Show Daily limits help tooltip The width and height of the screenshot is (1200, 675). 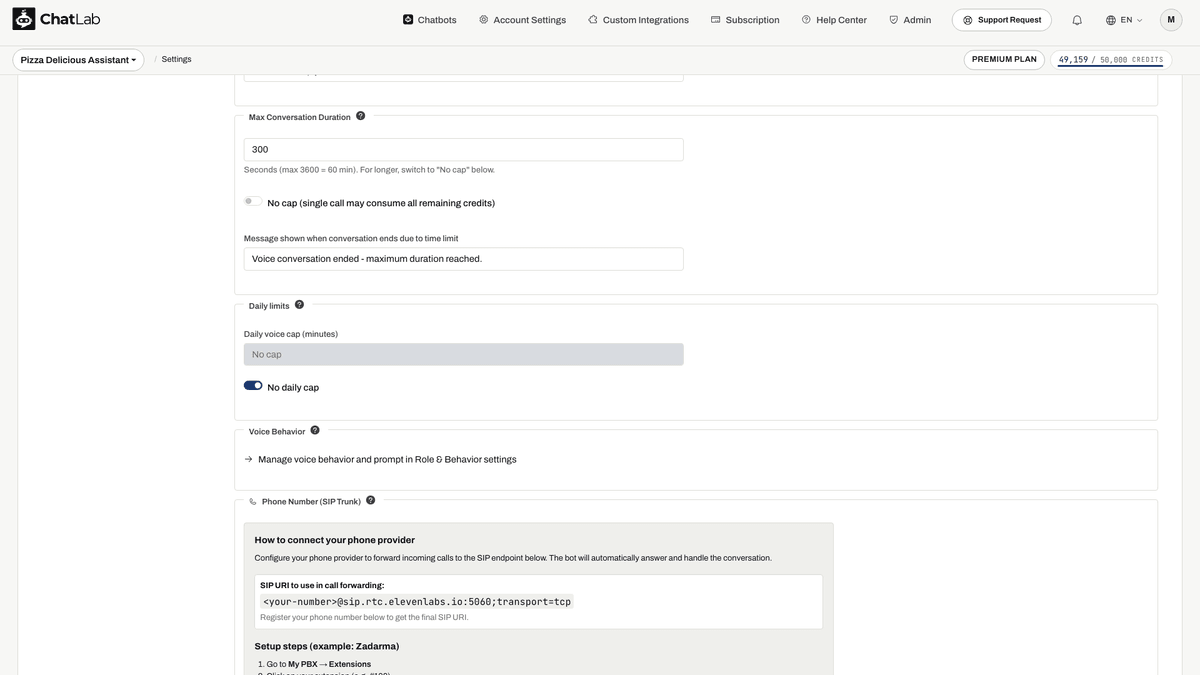[x=299, y=305]
